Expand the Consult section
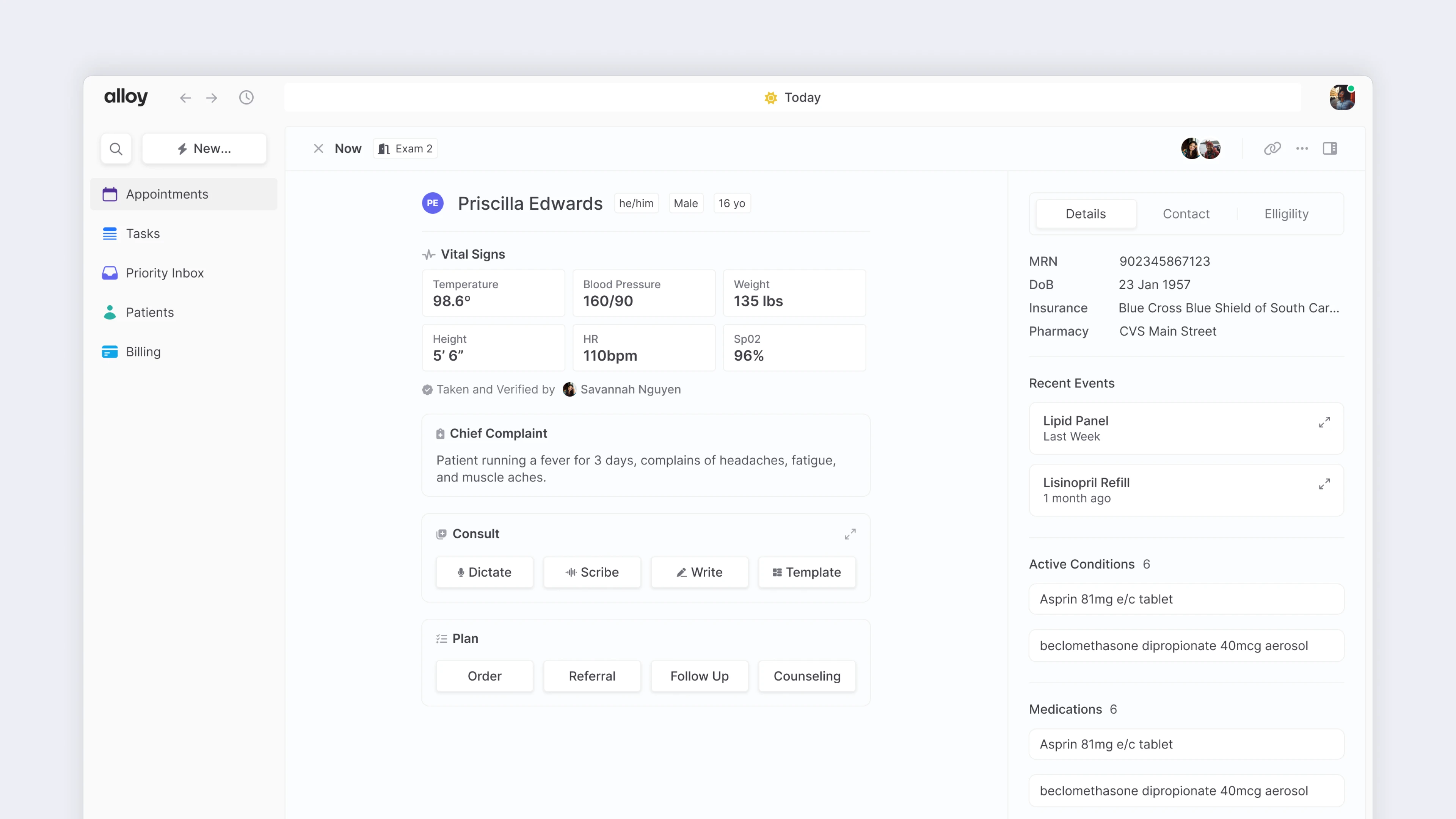Image resolution: width=1456 pixels, height=819 pixels. [849, 534]
